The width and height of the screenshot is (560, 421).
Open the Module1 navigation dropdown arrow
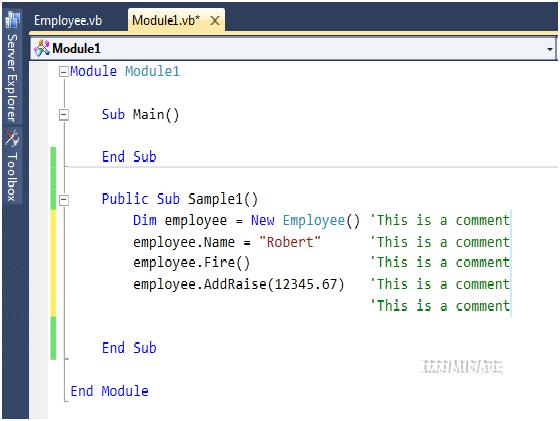550,49
